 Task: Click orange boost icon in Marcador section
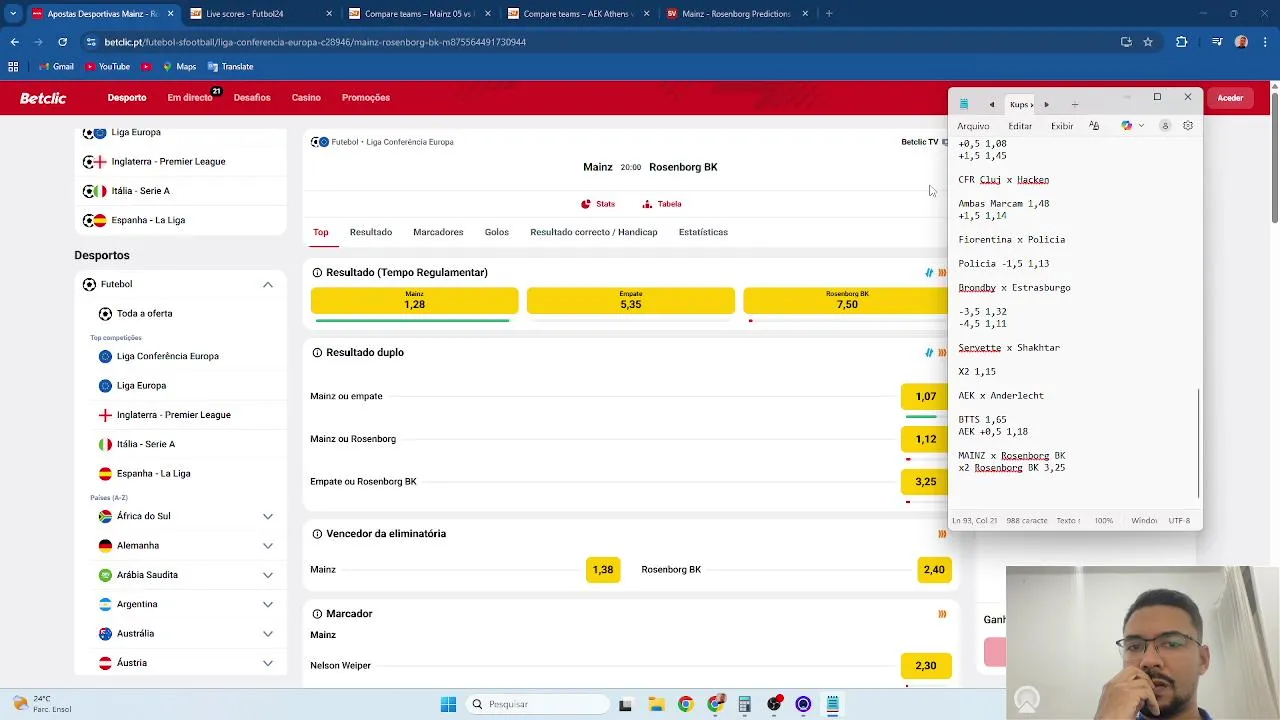pos(942,614)
